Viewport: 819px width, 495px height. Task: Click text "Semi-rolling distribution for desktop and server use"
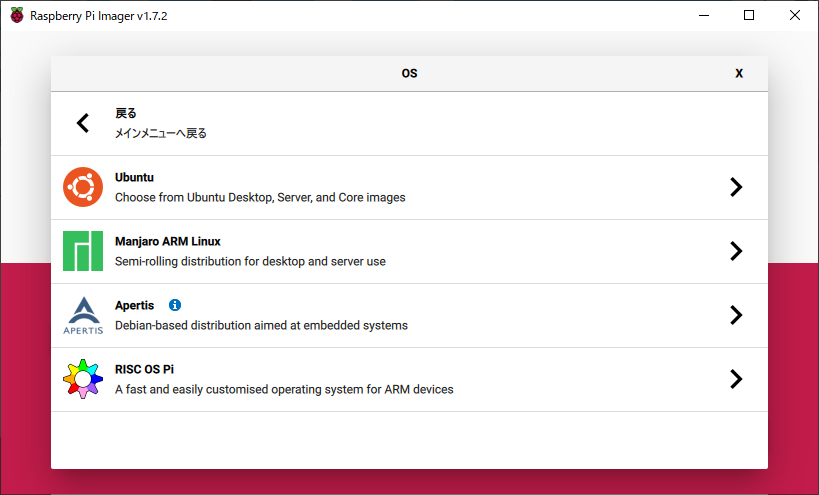click(x=250, y=262)
